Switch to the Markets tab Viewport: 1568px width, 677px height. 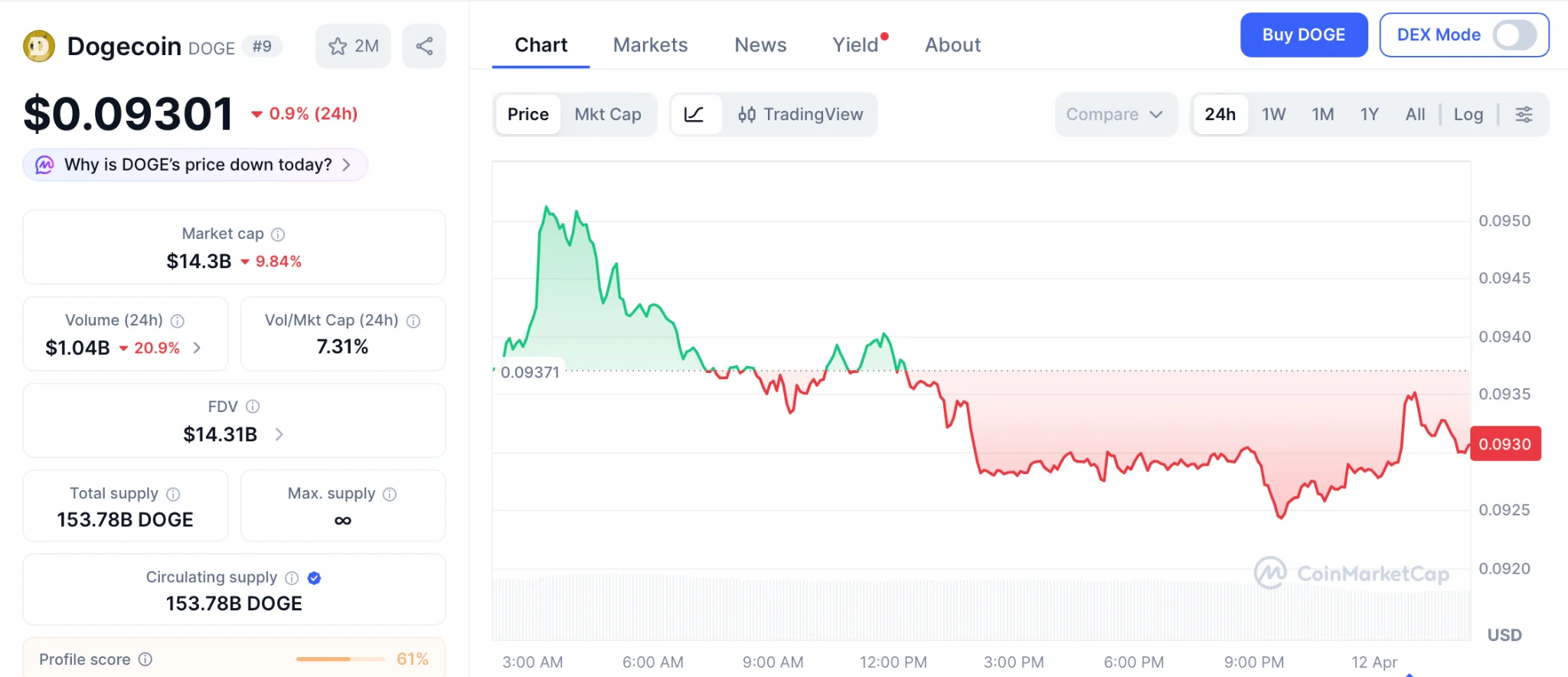click(649, 44)
